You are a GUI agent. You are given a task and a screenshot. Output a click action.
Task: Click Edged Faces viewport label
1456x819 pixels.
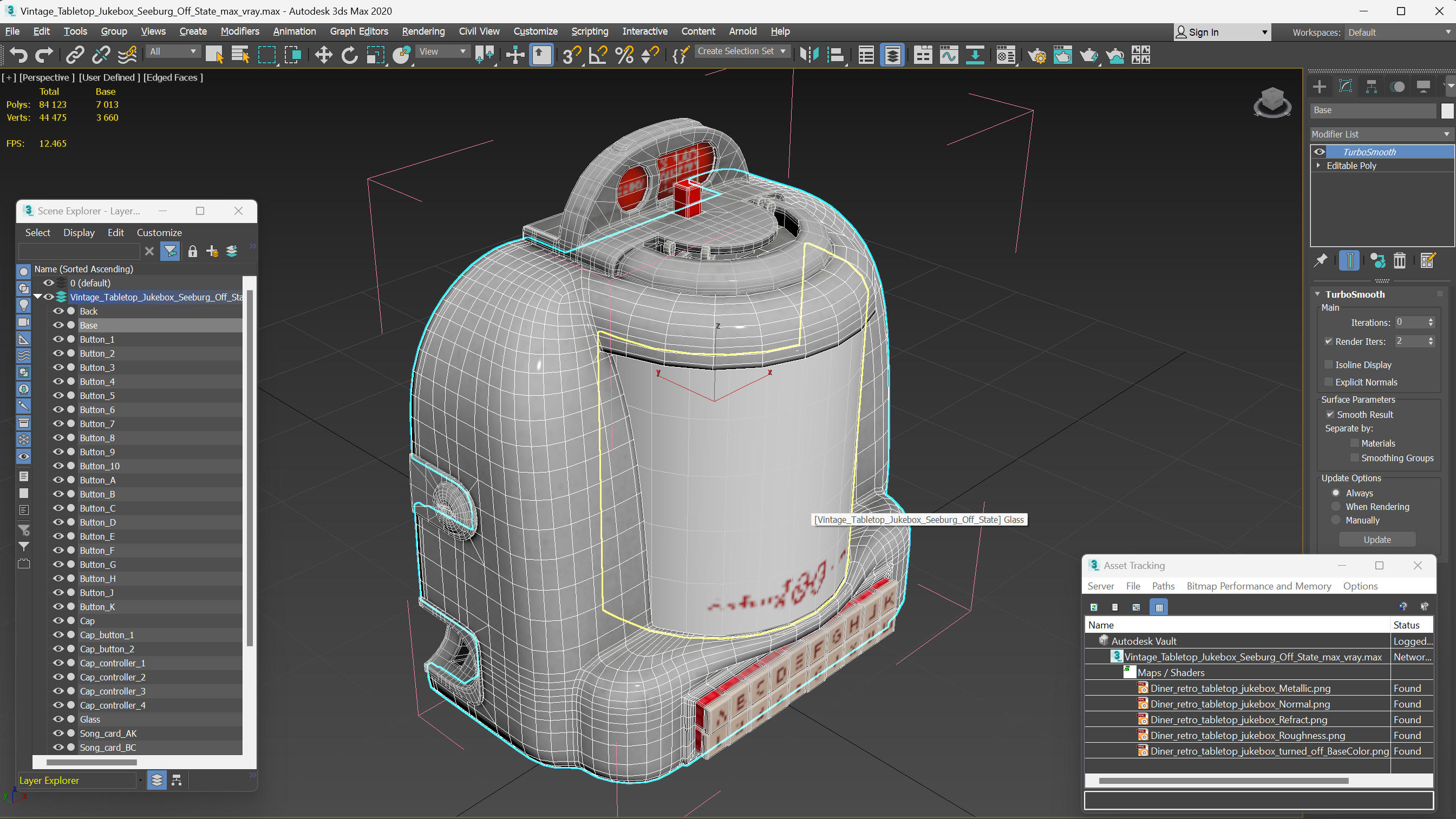[x=173, y=77]
